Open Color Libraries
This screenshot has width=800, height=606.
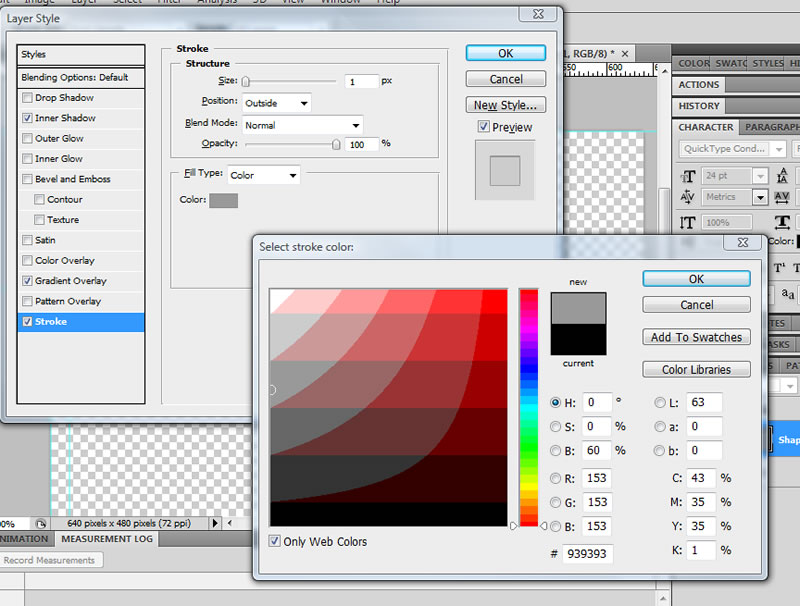[696, 369]
